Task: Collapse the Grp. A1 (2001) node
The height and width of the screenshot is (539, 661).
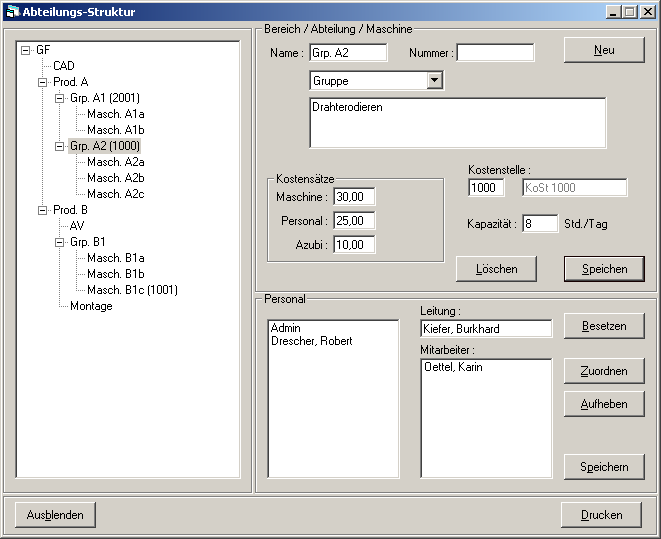Action: (60, 98)
